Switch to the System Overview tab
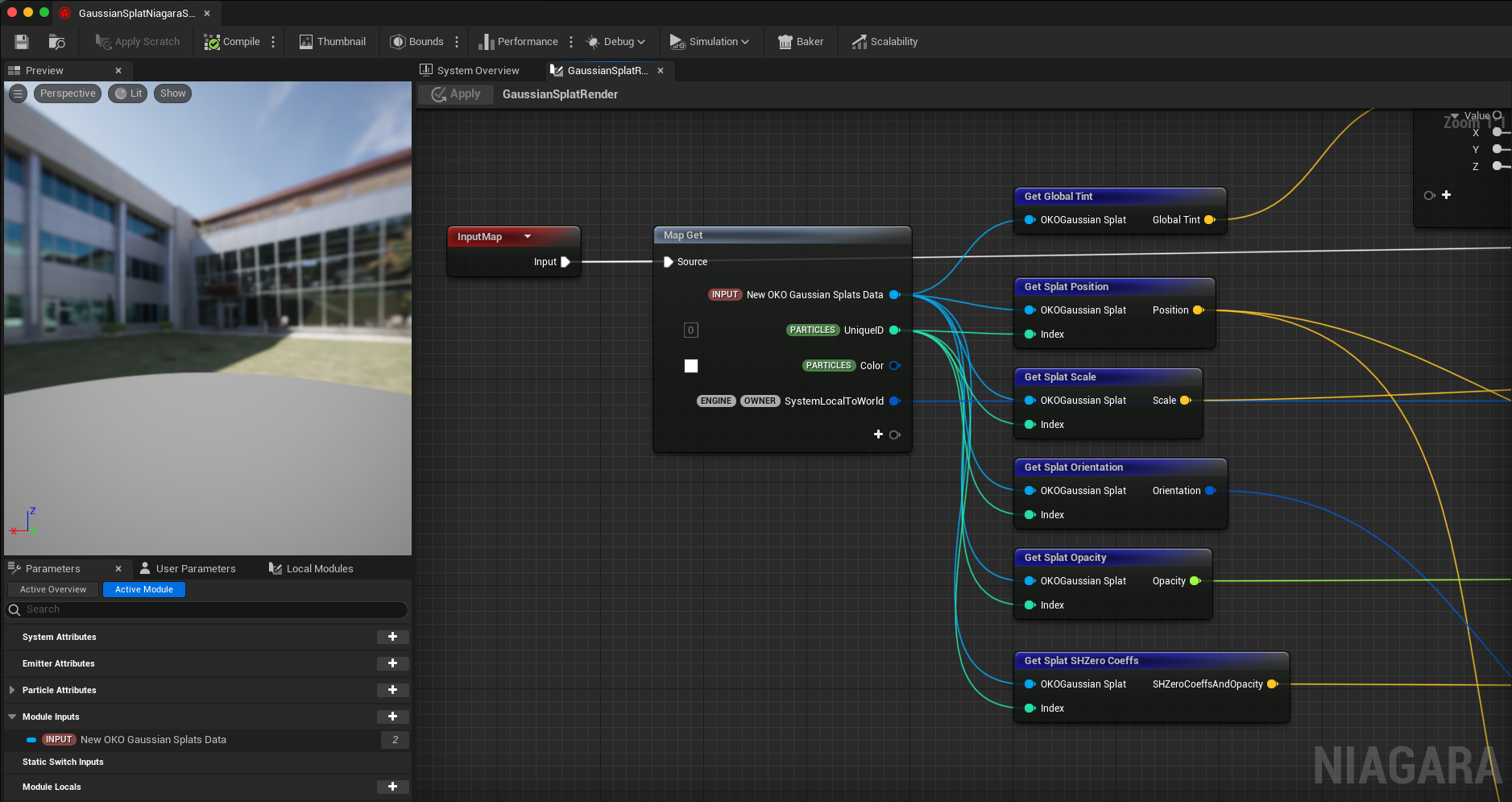 pos(470,71)
